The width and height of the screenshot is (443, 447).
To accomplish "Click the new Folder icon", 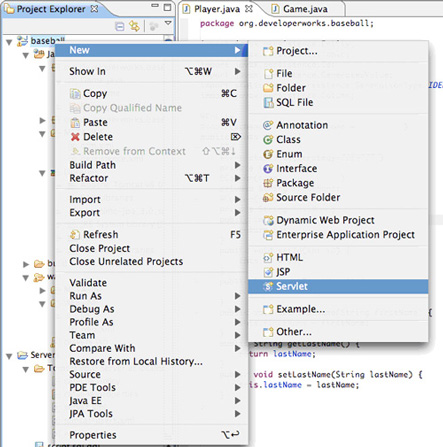I will tap(268, 88).
